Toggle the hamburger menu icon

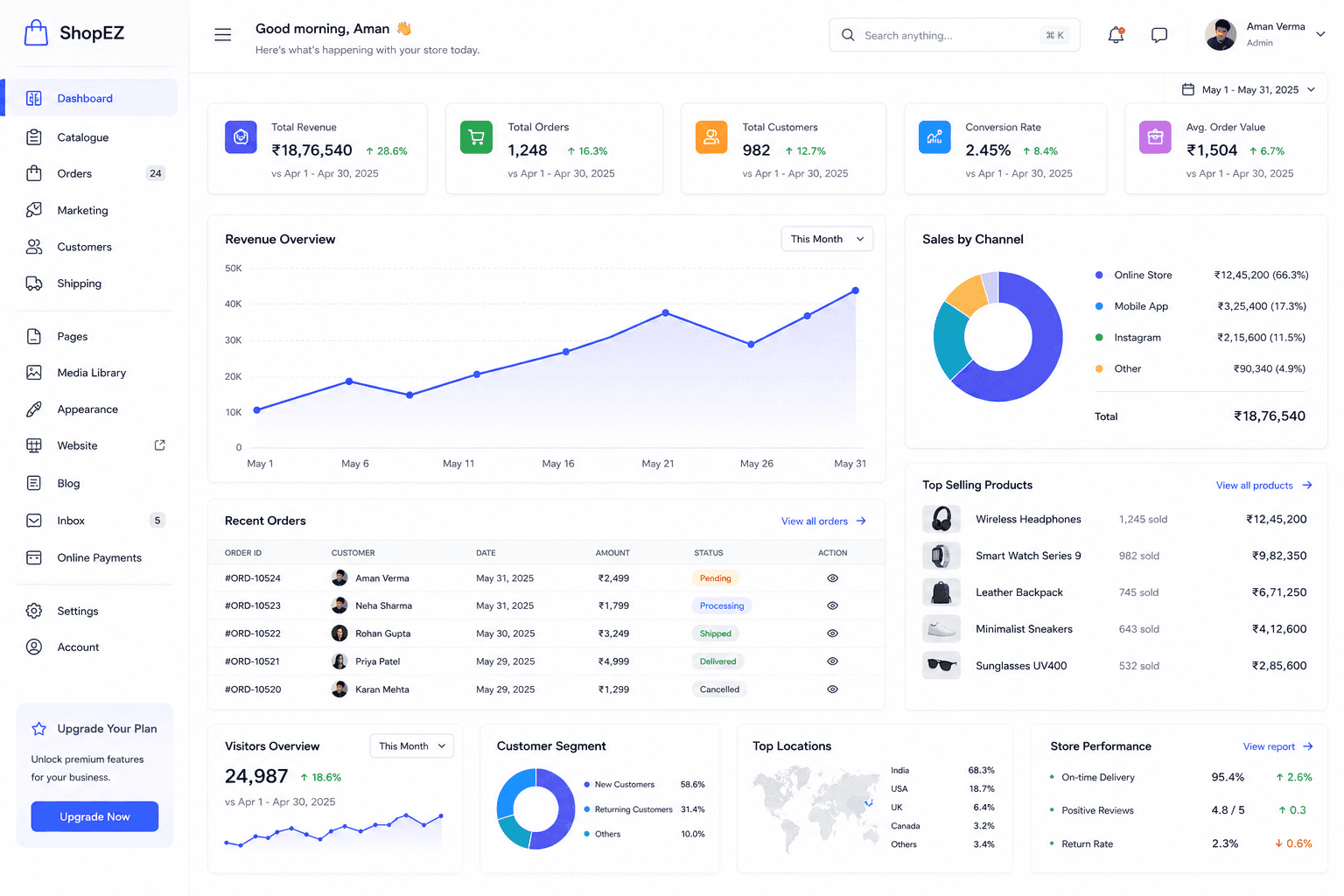point(223,35)
